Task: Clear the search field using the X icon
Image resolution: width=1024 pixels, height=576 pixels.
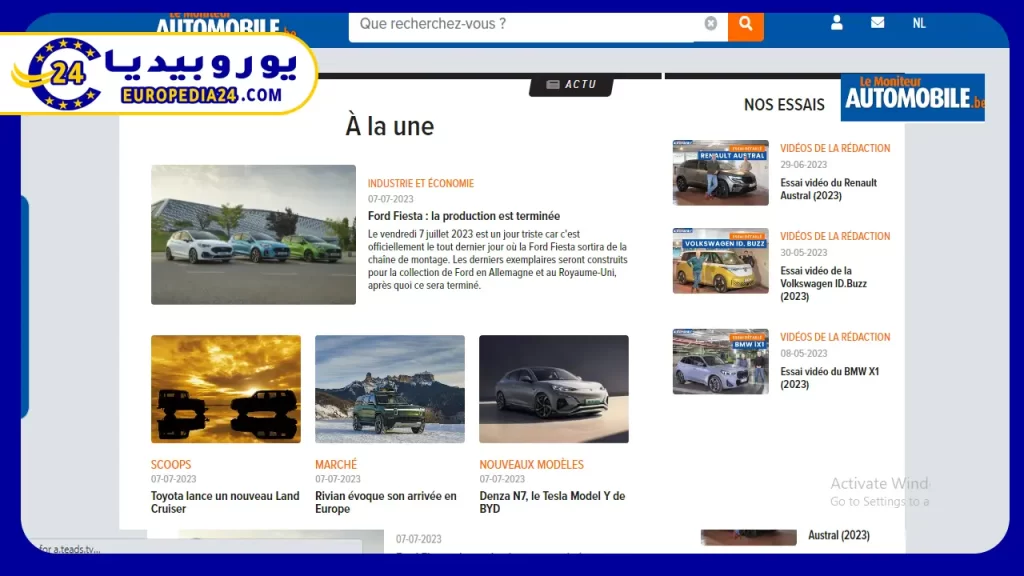Action: [x=710, y=23]
